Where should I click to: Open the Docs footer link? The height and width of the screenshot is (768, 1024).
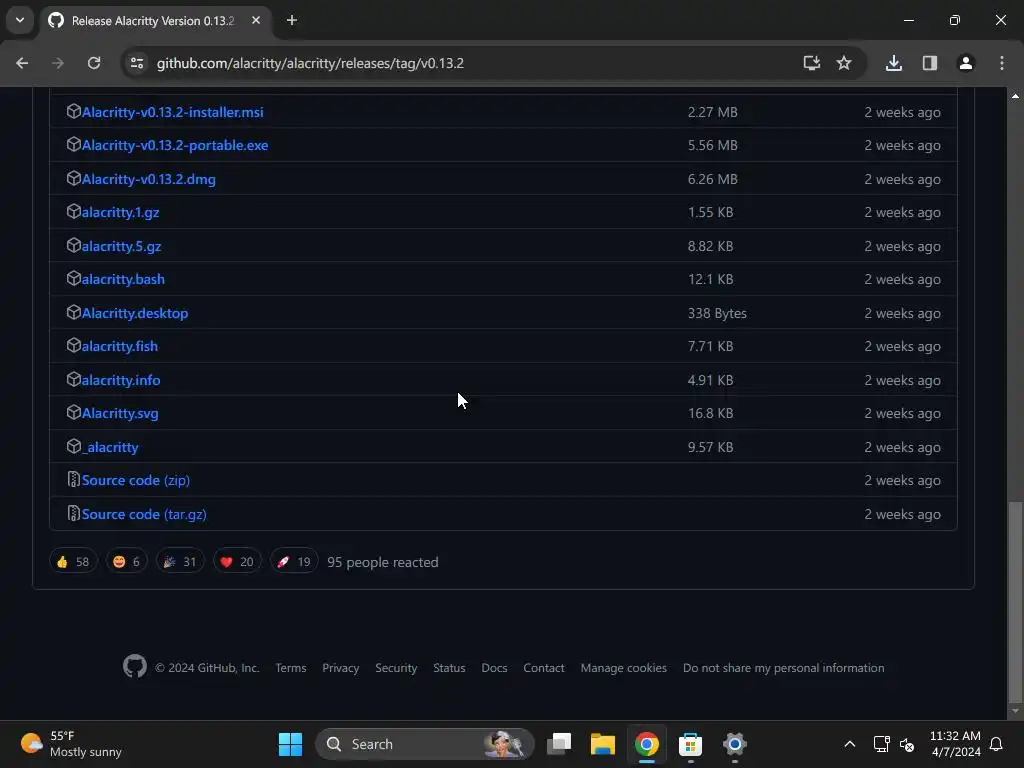click(494, 668)
